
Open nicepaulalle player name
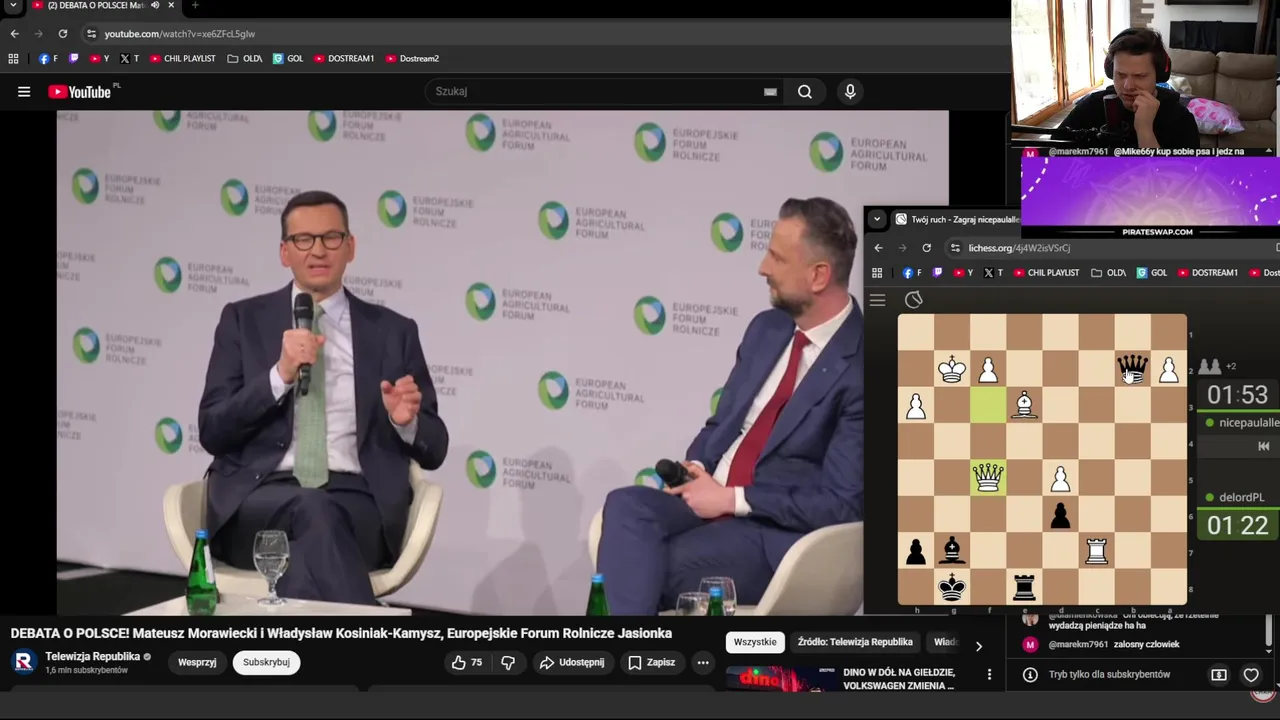[x=1249, y=423]
